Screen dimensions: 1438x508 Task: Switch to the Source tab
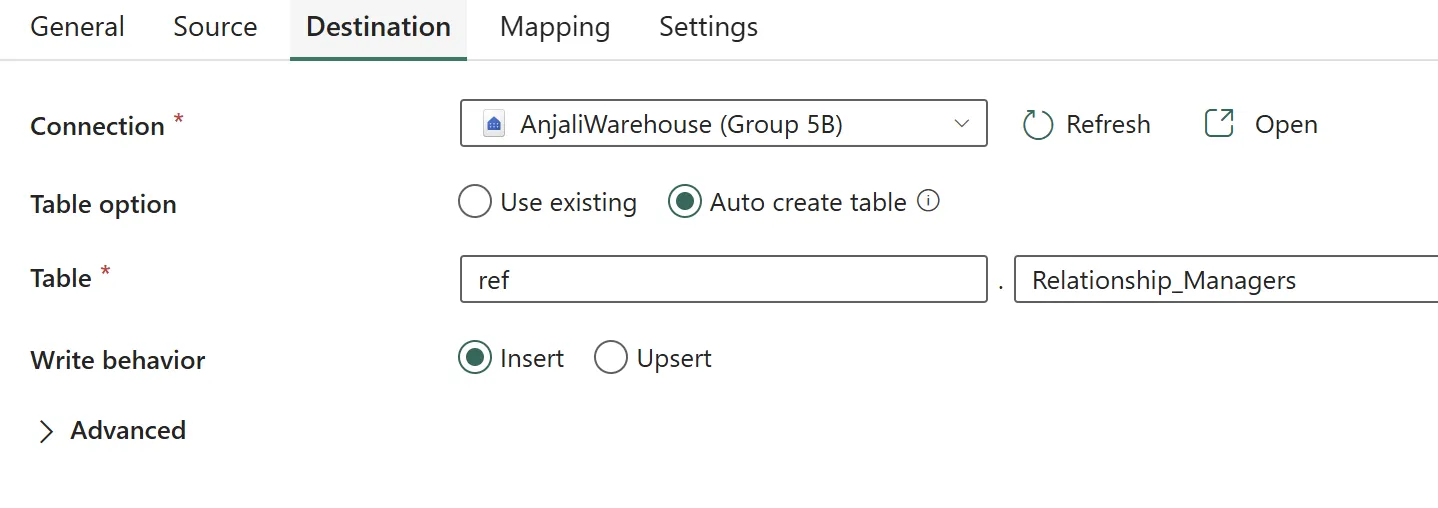[215, 27]
